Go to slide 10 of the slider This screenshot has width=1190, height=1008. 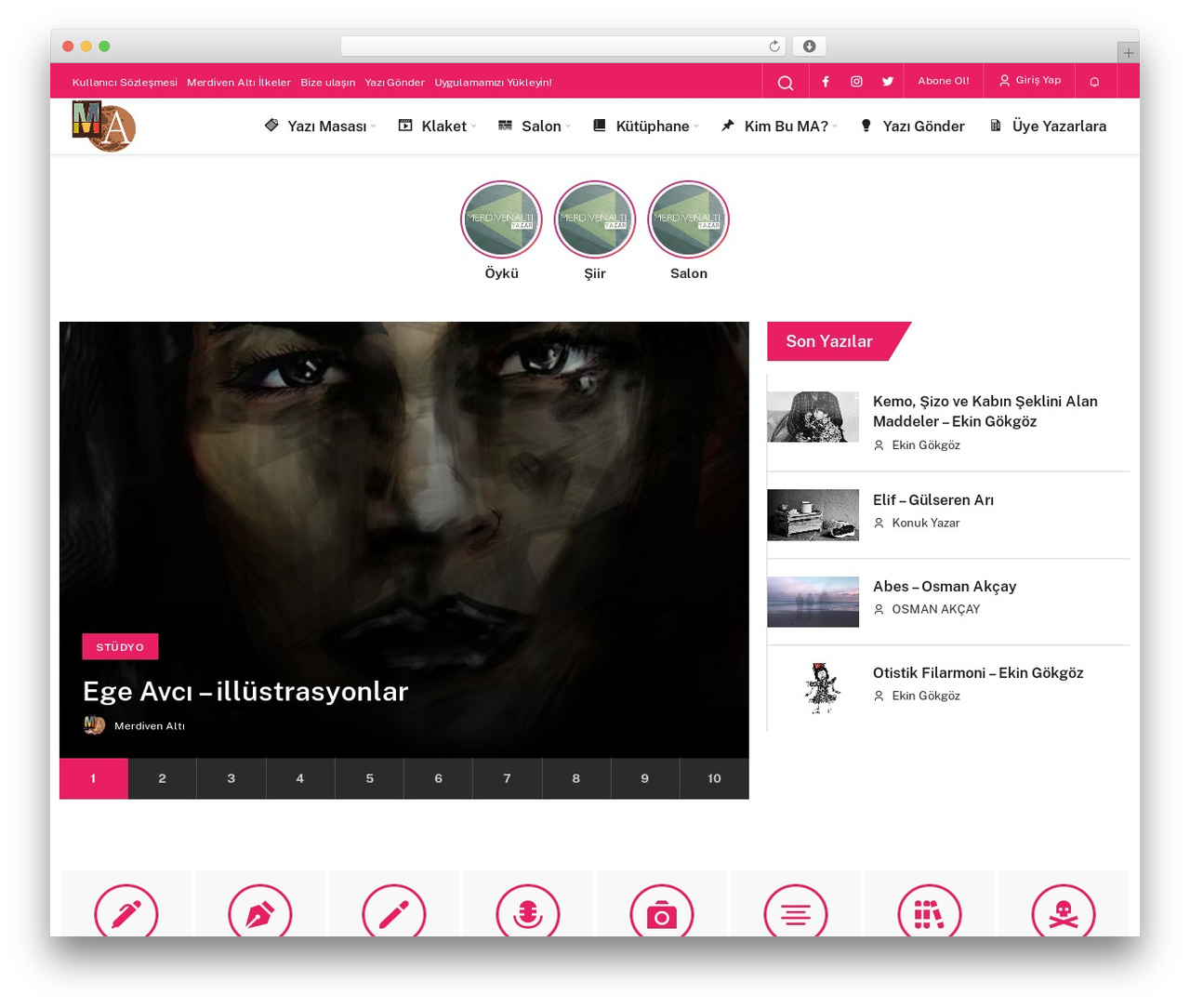(x=714, y=778)
